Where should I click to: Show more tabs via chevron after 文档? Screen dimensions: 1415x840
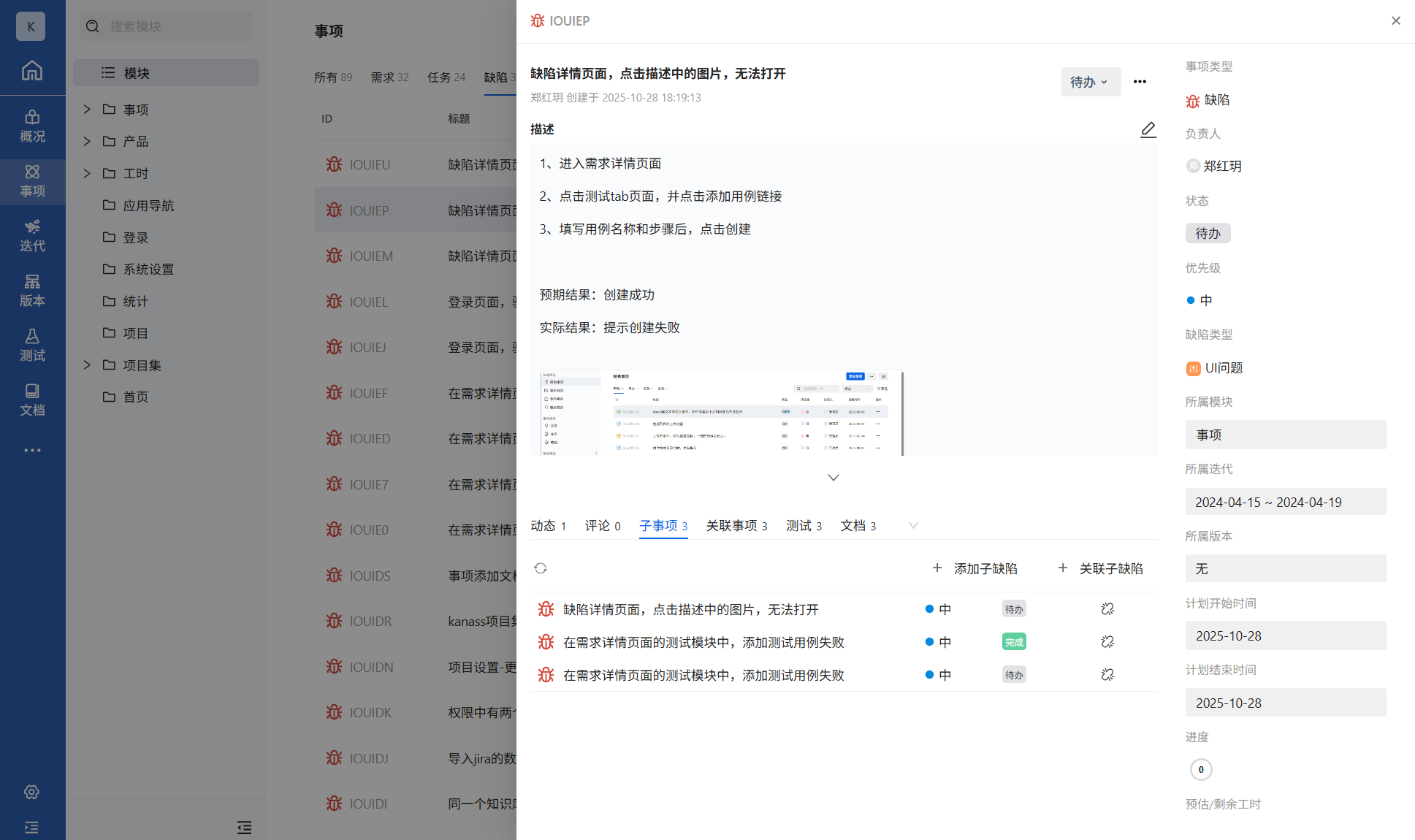[x=912, y=526]
